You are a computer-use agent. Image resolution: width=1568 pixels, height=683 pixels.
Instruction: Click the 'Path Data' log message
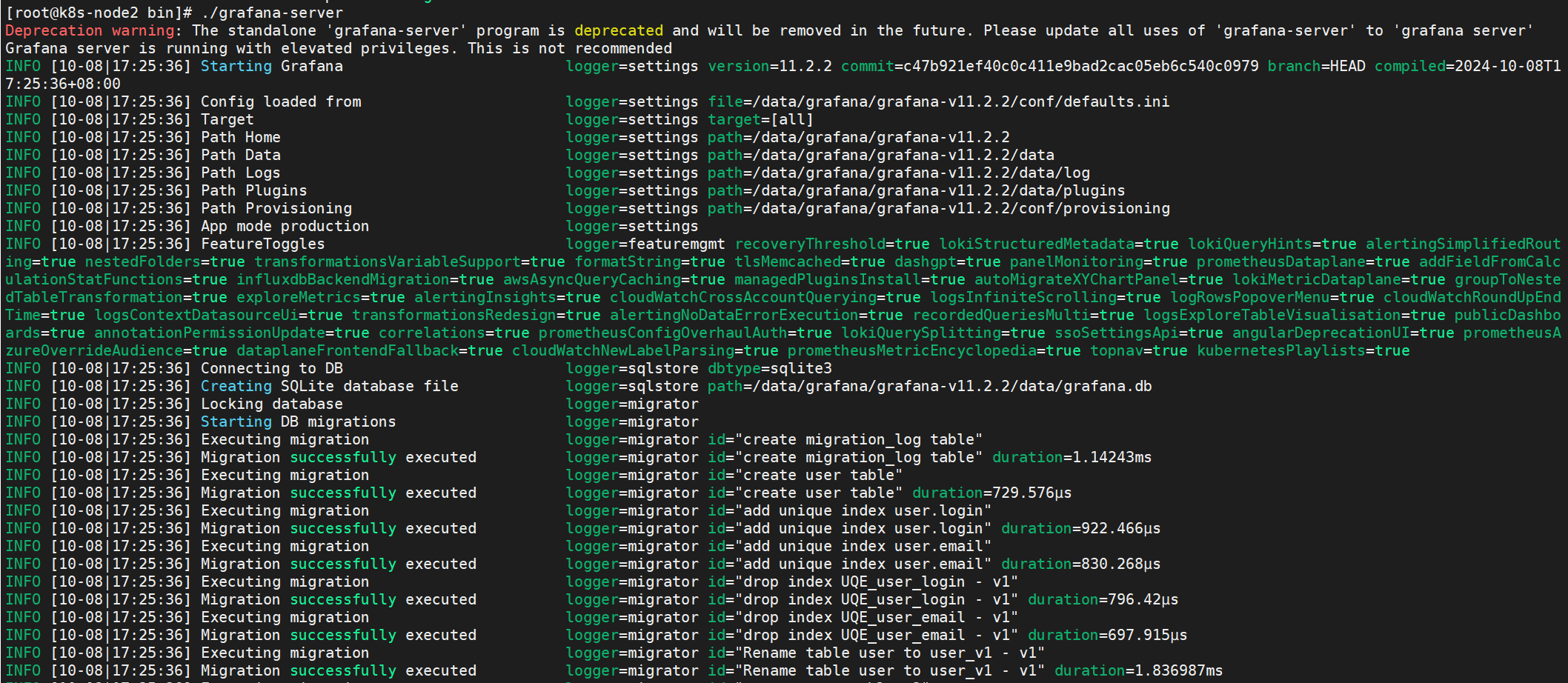click(241, 155)
